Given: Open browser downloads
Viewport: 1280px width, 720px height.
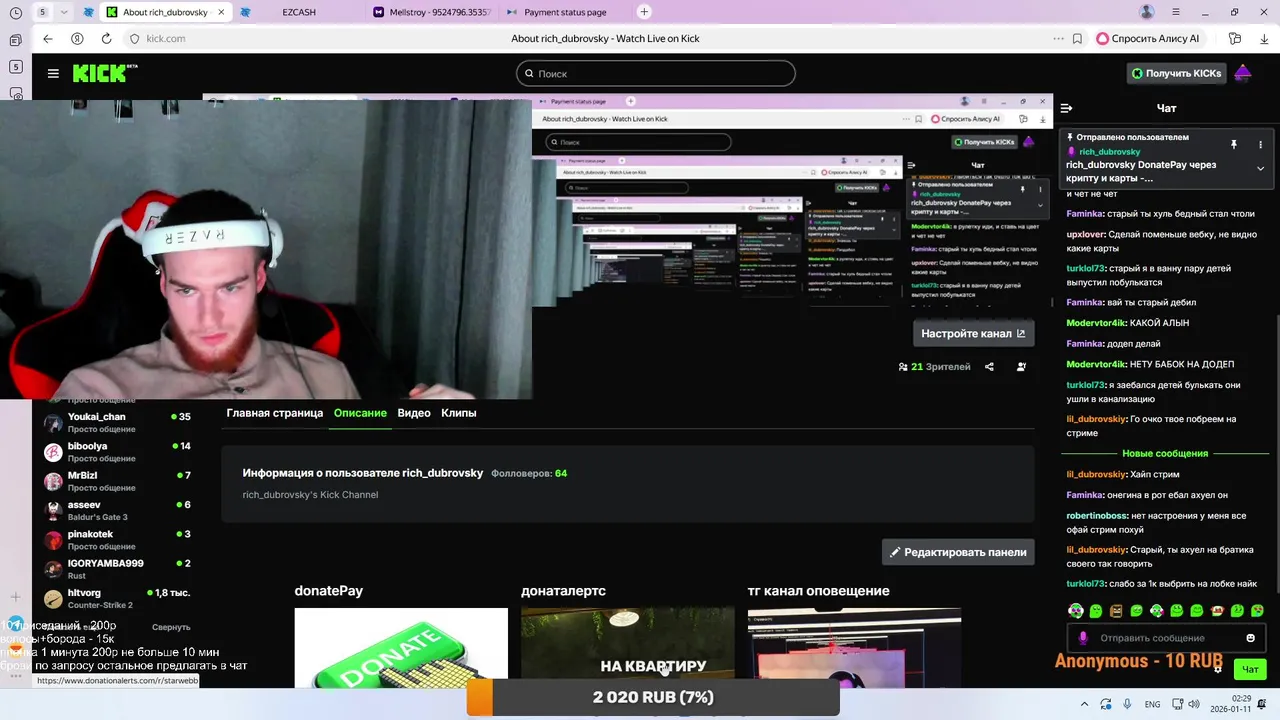Looking at the screenshot, I should click(1263, 38).
